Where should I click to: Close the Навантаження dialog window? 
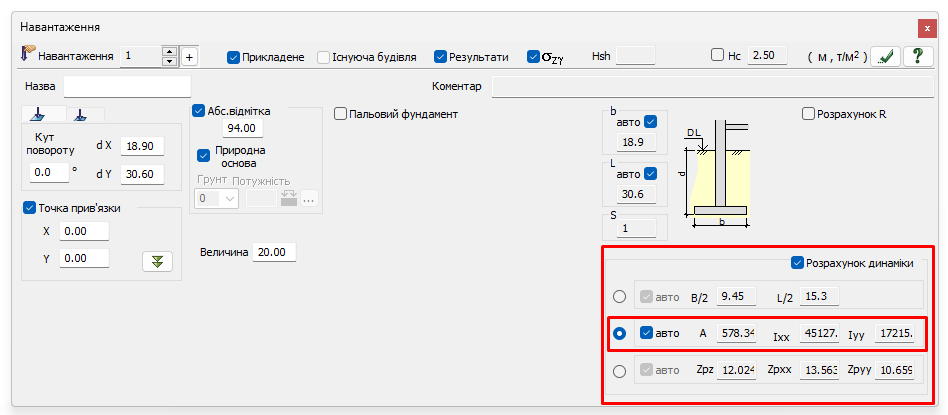pos(925,27)
